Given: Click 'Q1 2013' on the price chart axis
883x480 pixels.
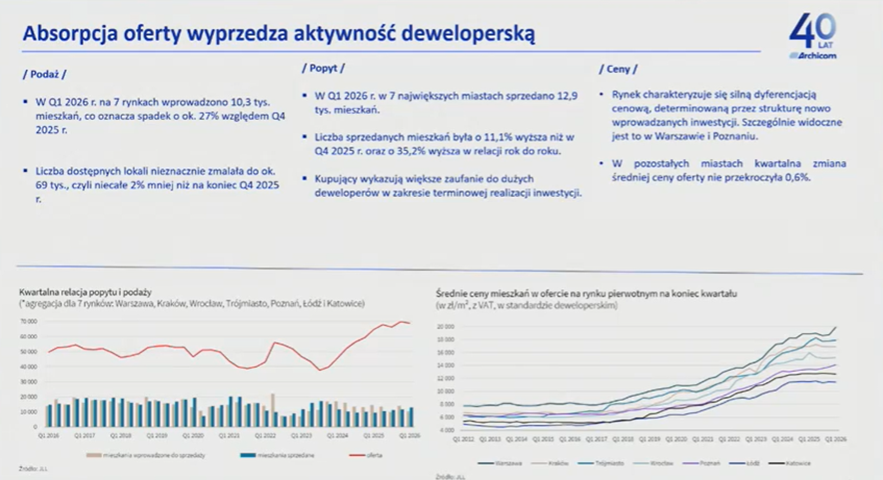Looking at the screenshot, I should (490, 439).
